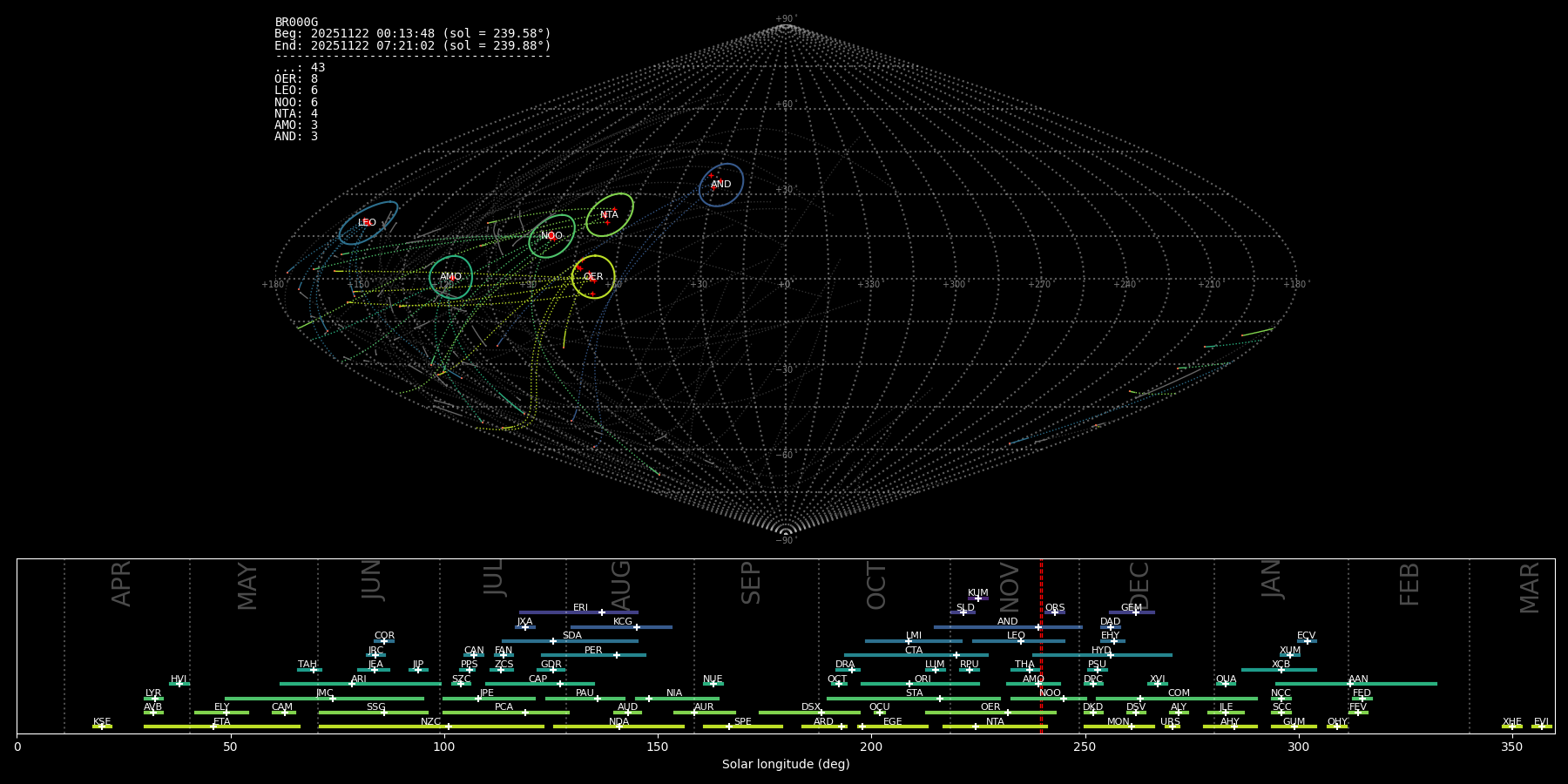Click the 'End: 20251122 07:21:02' line
The image size is (1568, 784).
(x=413, y=45)
